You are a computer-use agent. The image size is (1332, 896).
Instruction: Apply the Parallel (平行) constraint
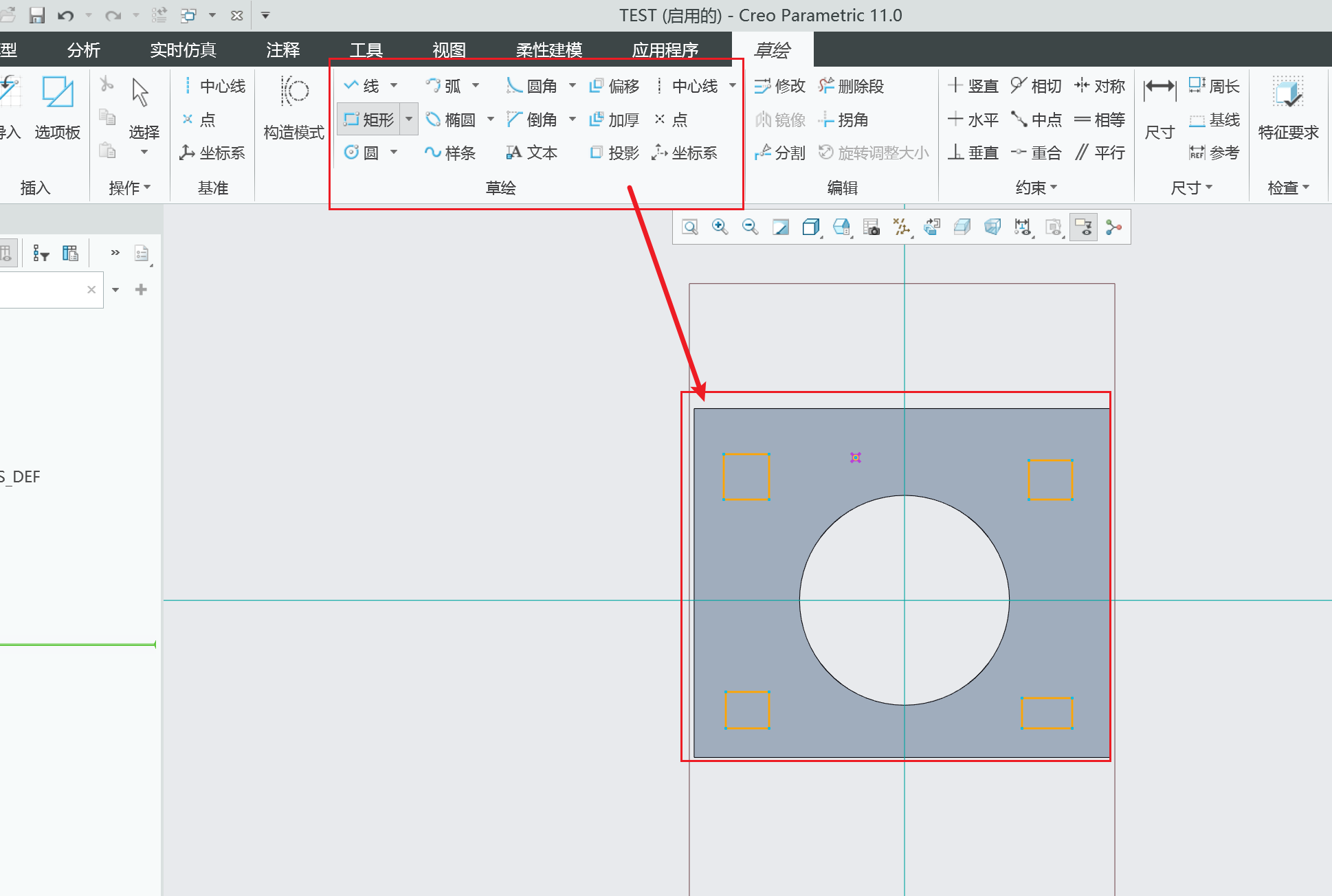(1099, 153)
